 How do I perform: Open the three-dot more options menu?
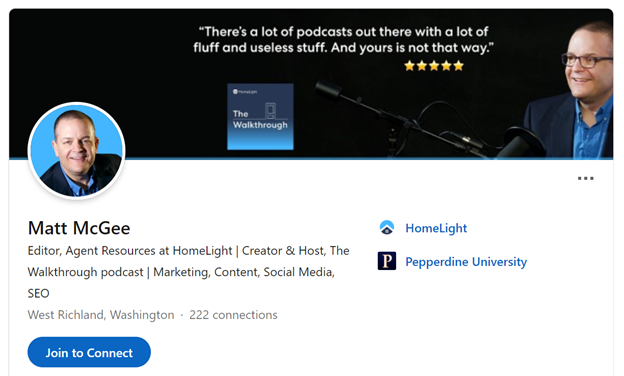point(585,178)
